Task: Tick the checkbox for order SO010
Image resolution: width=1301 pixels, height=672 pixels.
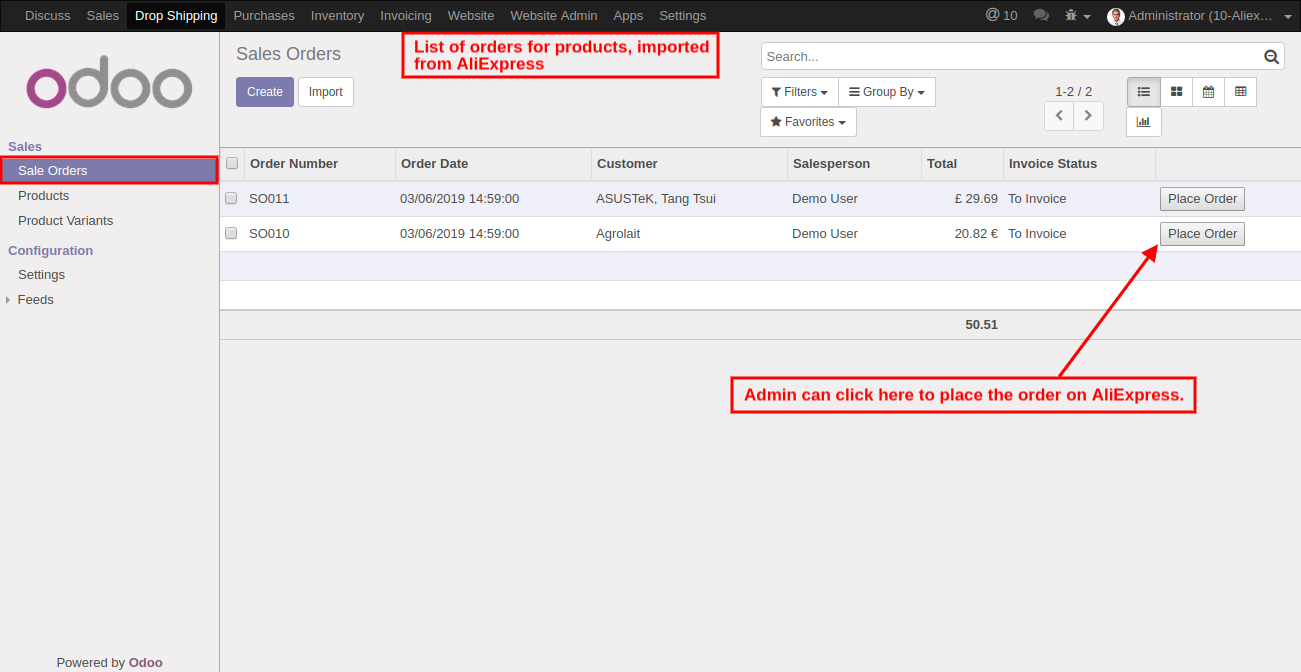Action: [x=231, y=233]
